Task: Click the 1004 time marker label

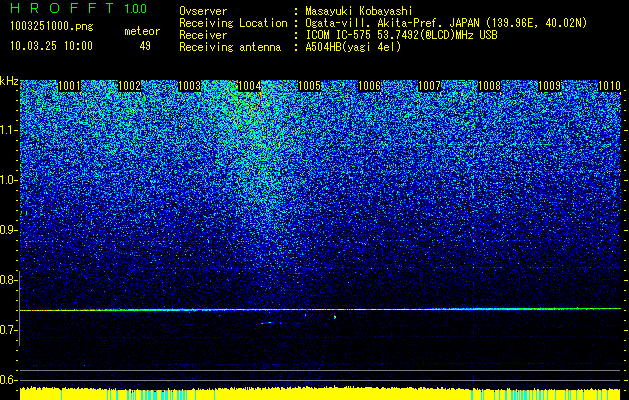Action: (x=250, y=86)
